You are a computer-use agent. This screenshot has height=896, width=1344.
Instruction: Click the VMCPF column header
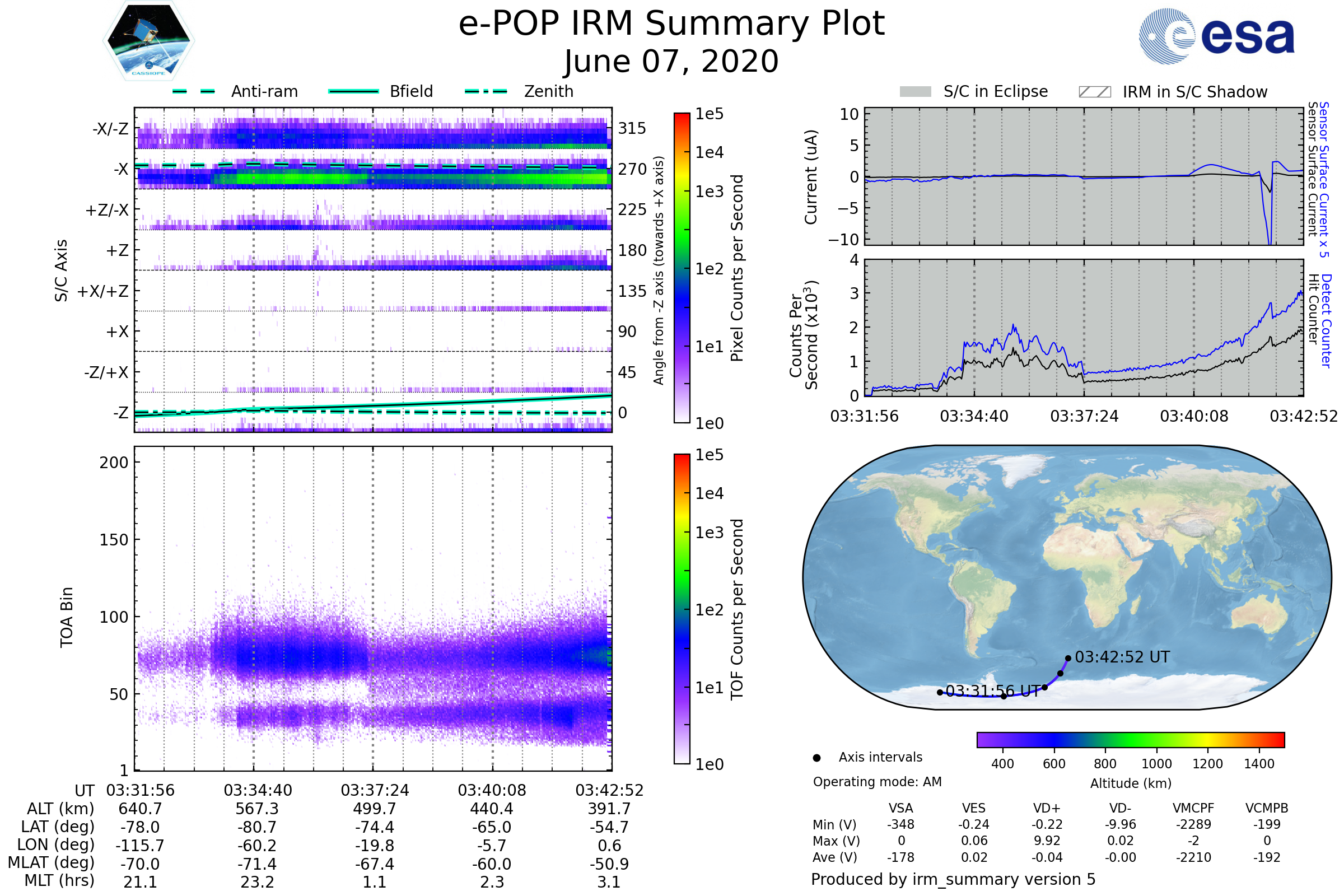pos(1193,808)
